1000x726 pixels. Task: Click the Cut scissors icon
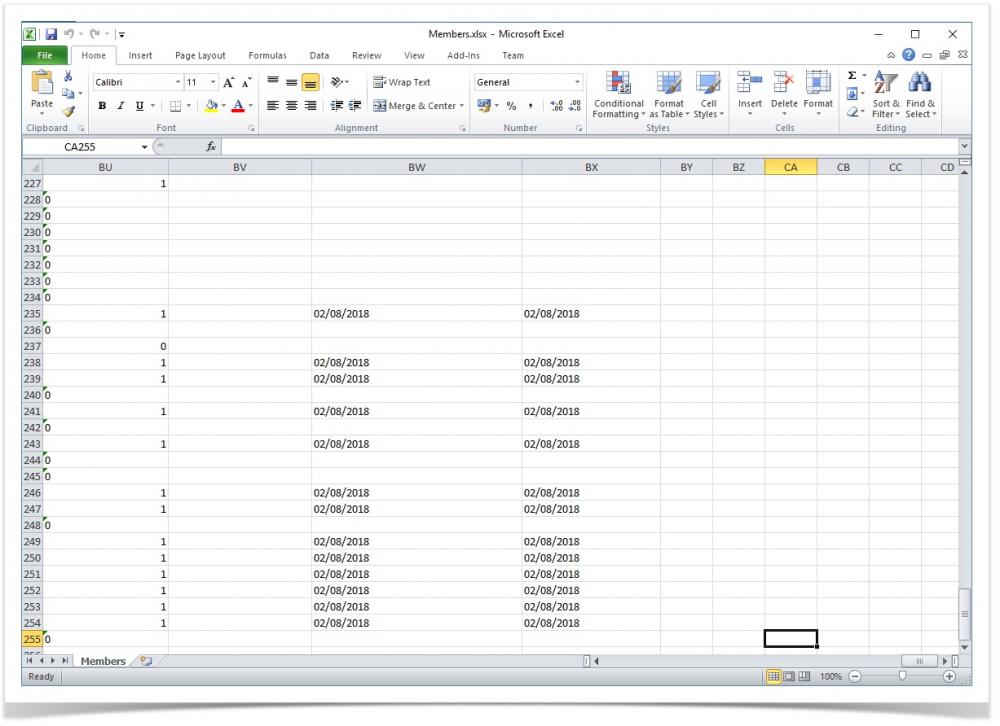70,76
